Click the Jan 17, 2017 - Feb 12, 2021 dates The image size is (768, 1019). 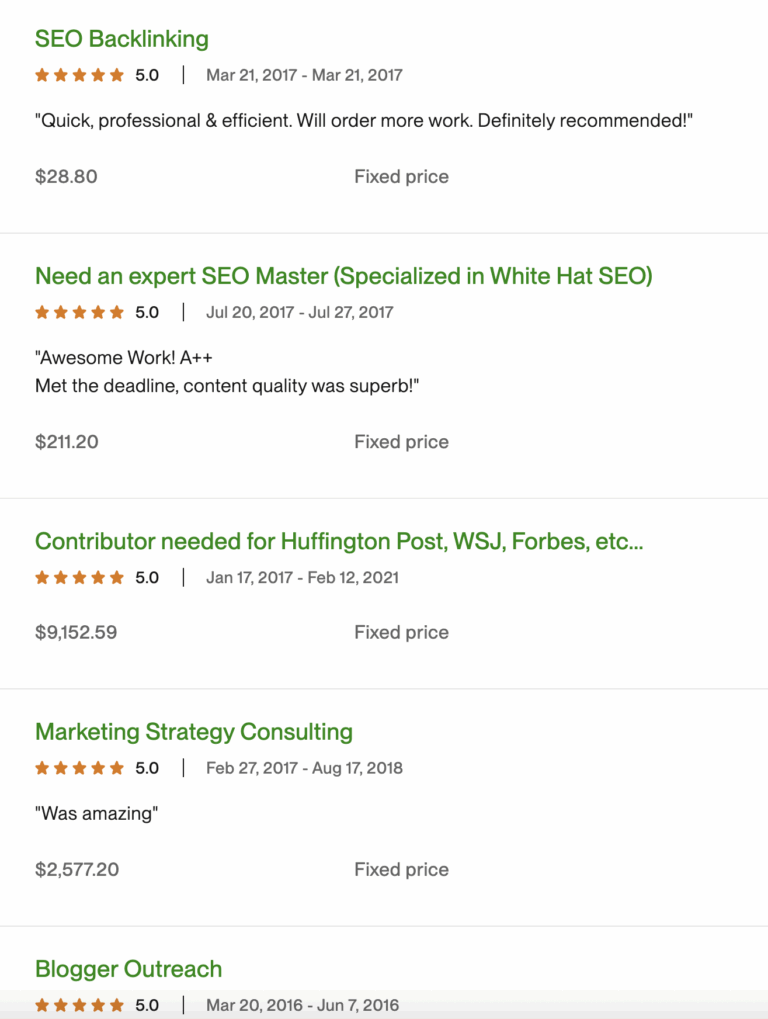point(302,577)
